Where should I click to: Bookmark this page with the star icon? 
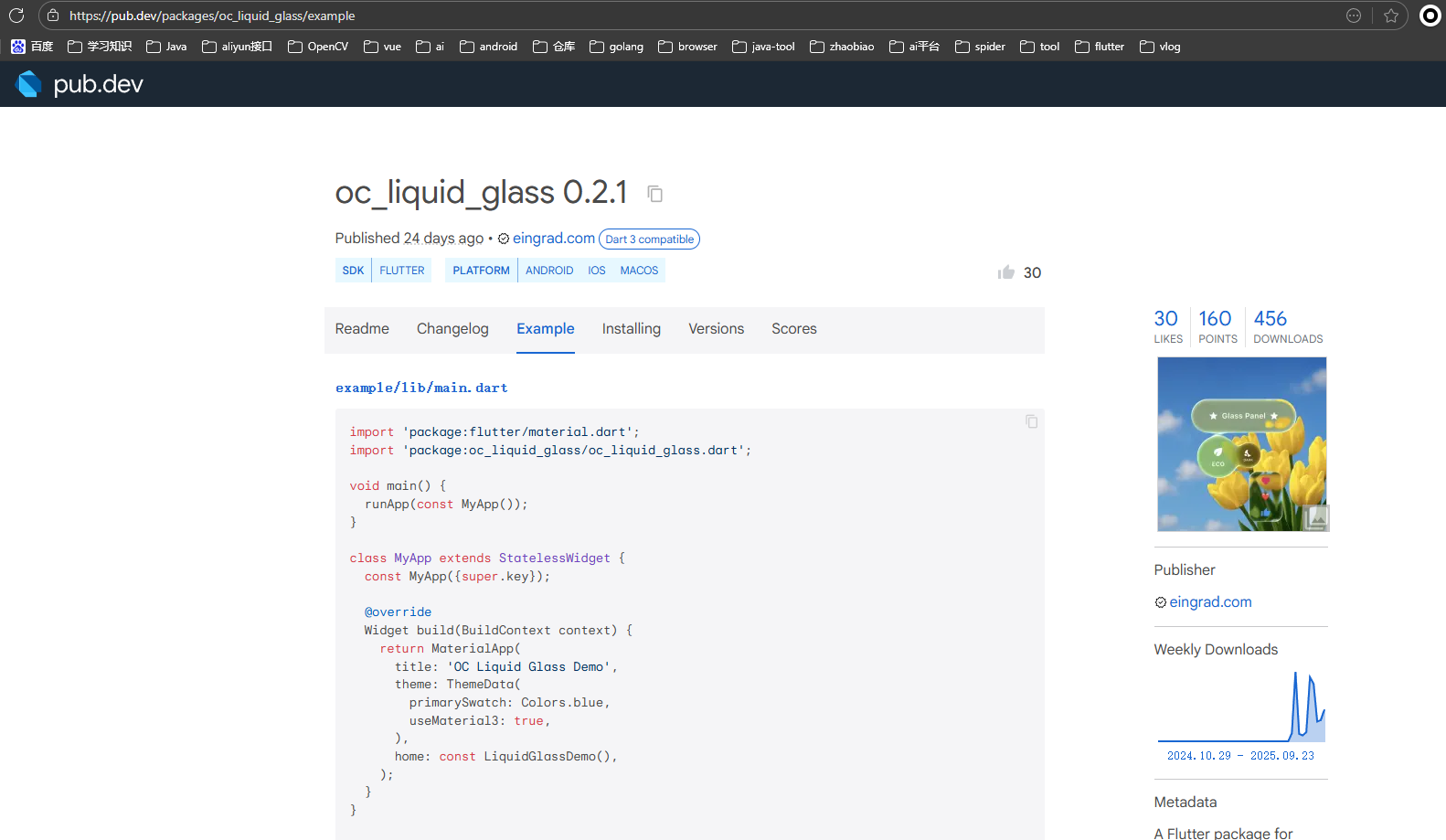pos(1391,16)
